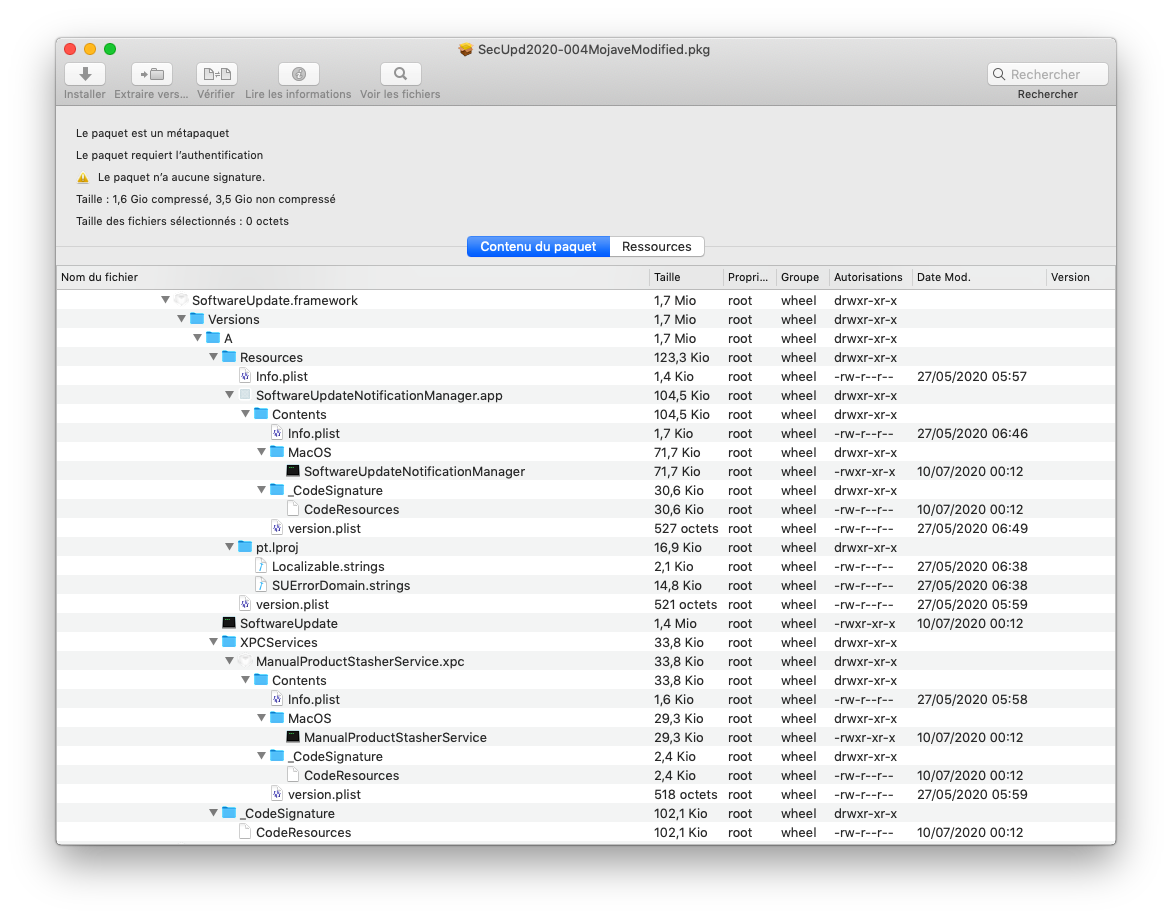Switch to Contenu du paquet tab
This screenshot has height=919, width=1172.
tap(538, 247)
